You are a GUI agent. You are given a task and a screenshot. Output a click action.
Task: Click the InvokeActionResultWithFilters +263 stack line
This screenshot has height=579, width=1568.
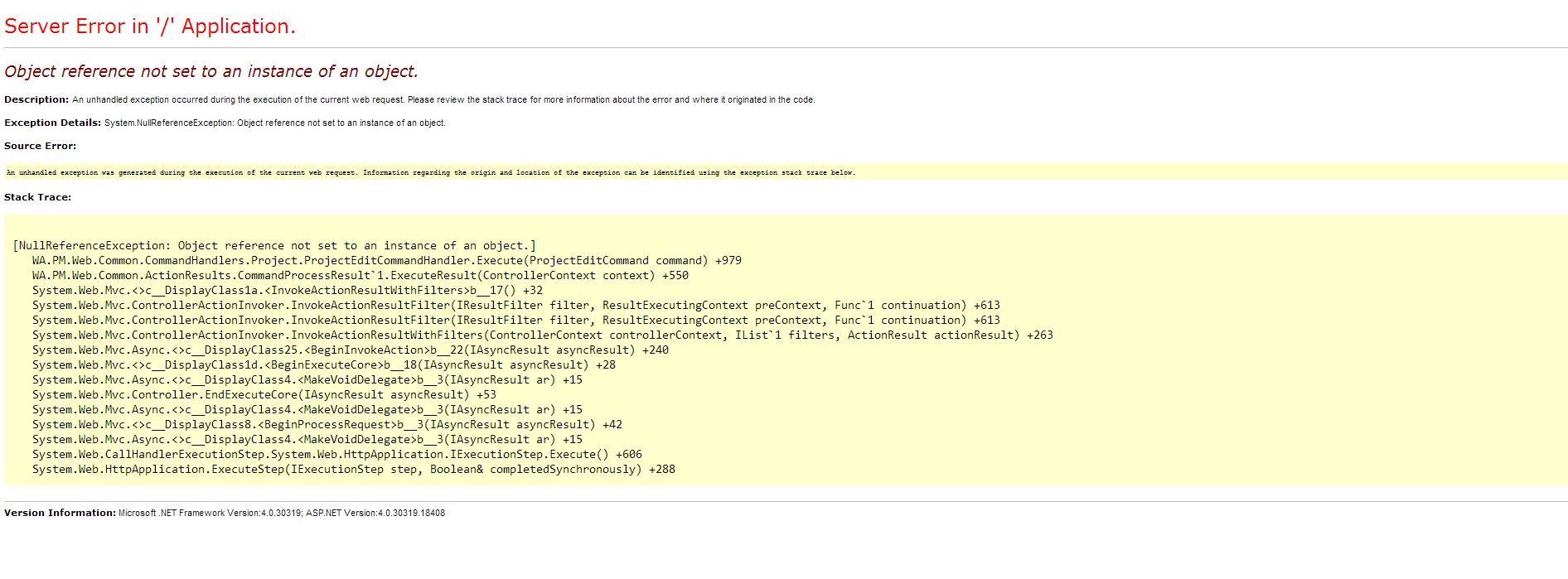point(542,335)
